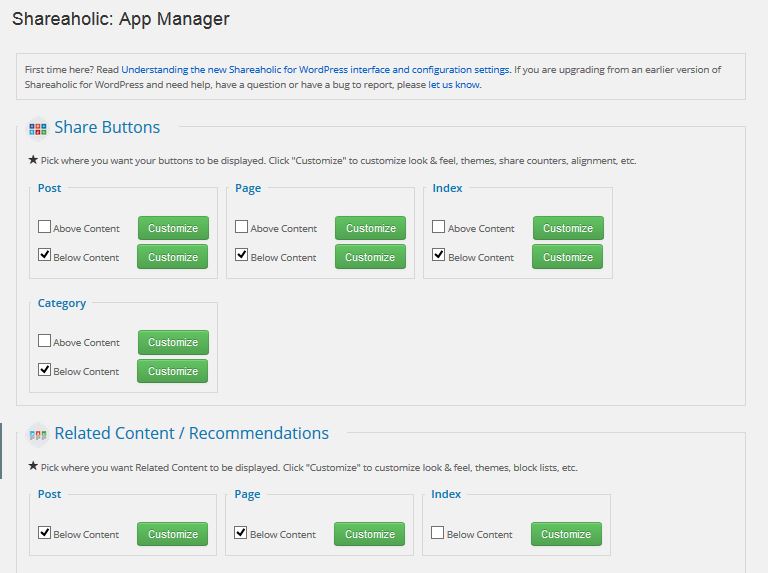Uncheck Below Content for Category share buttons
768x573 pixels.
coord(45,370)
